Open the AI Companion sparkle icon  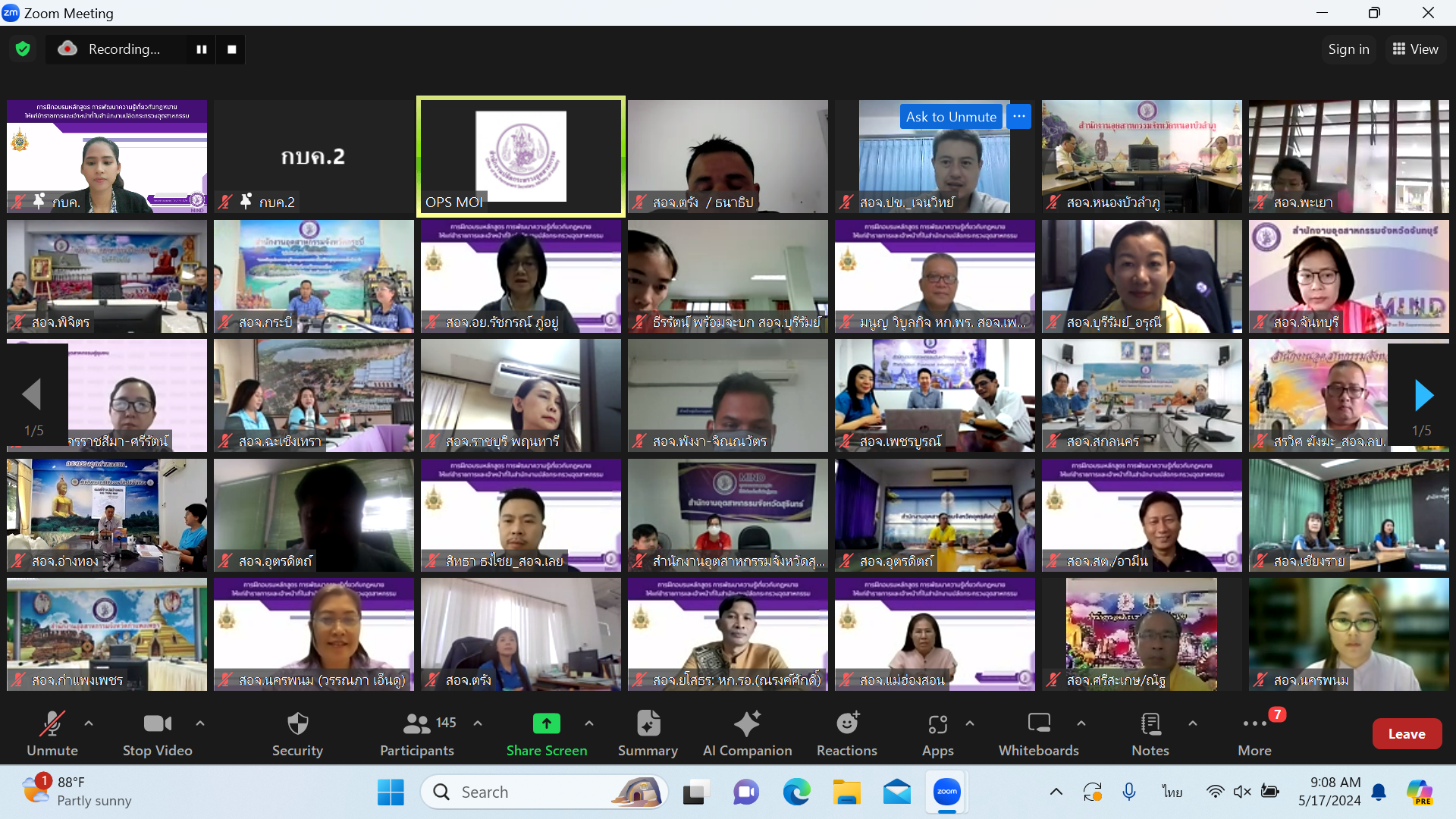coord(747,724)
